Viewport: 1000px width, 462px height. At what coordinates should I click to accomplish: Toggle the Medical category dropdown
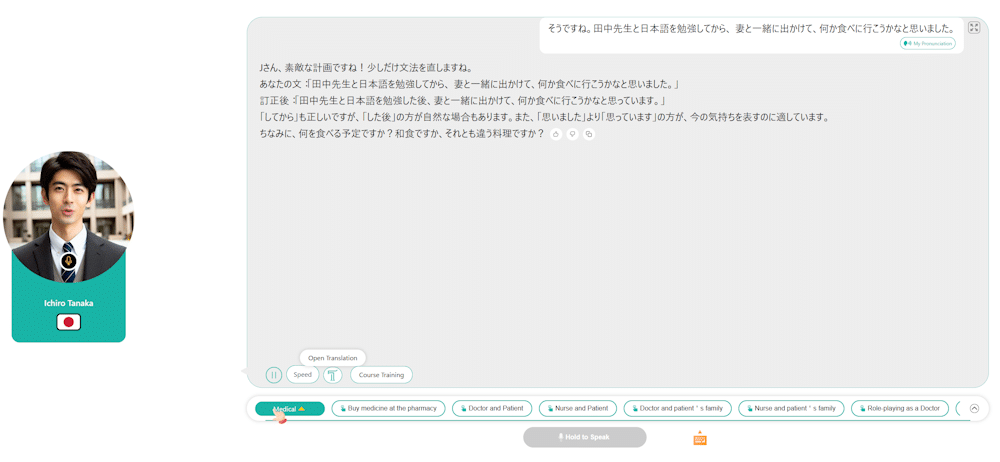(290, 408)
